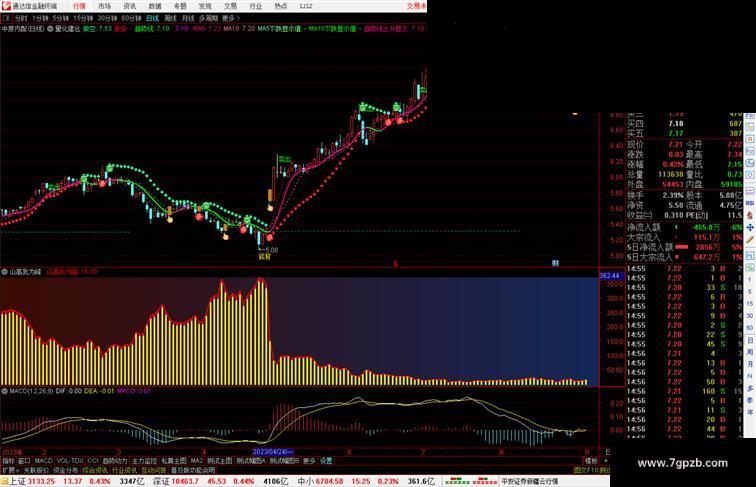
Task: Click the 换手 value 2.39%
Action: click(x=673, y=195)
